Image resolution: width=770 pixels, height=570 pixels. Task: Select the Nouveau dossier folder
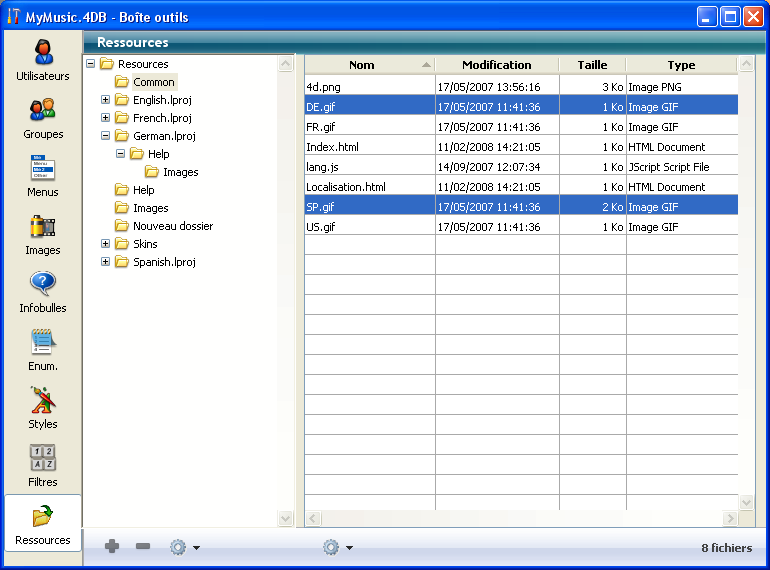click(x=172, y=226)
